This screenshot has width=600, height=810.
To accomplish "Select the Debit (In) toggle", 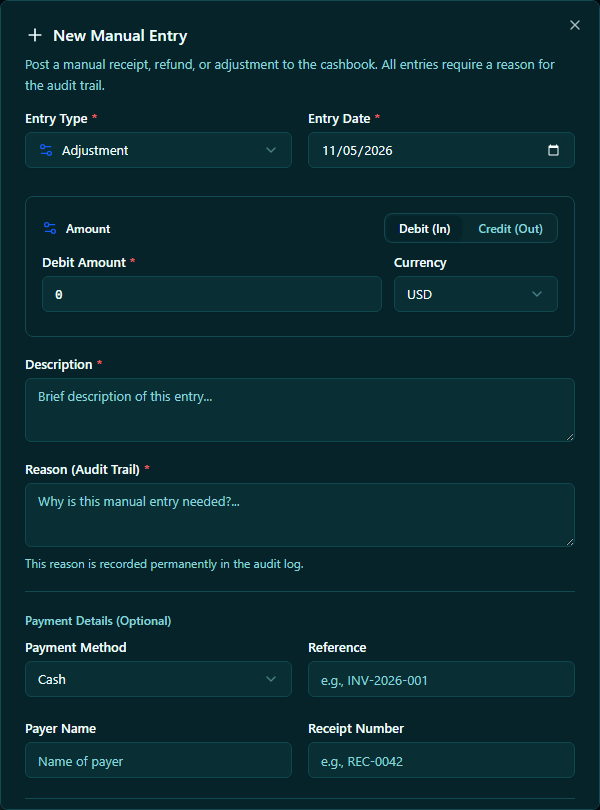I will point(424,228).
